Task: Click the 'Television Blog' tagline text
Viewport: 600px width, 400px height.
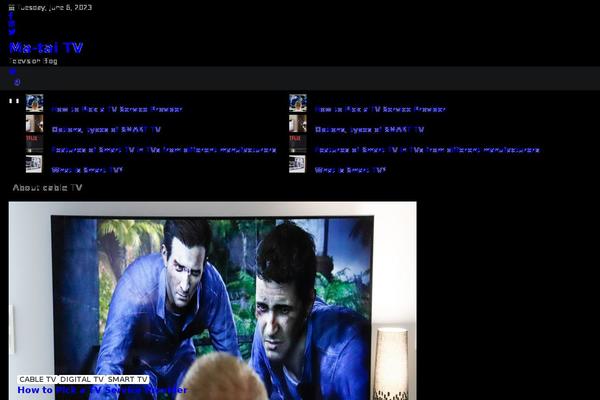Action: point(33,61)
